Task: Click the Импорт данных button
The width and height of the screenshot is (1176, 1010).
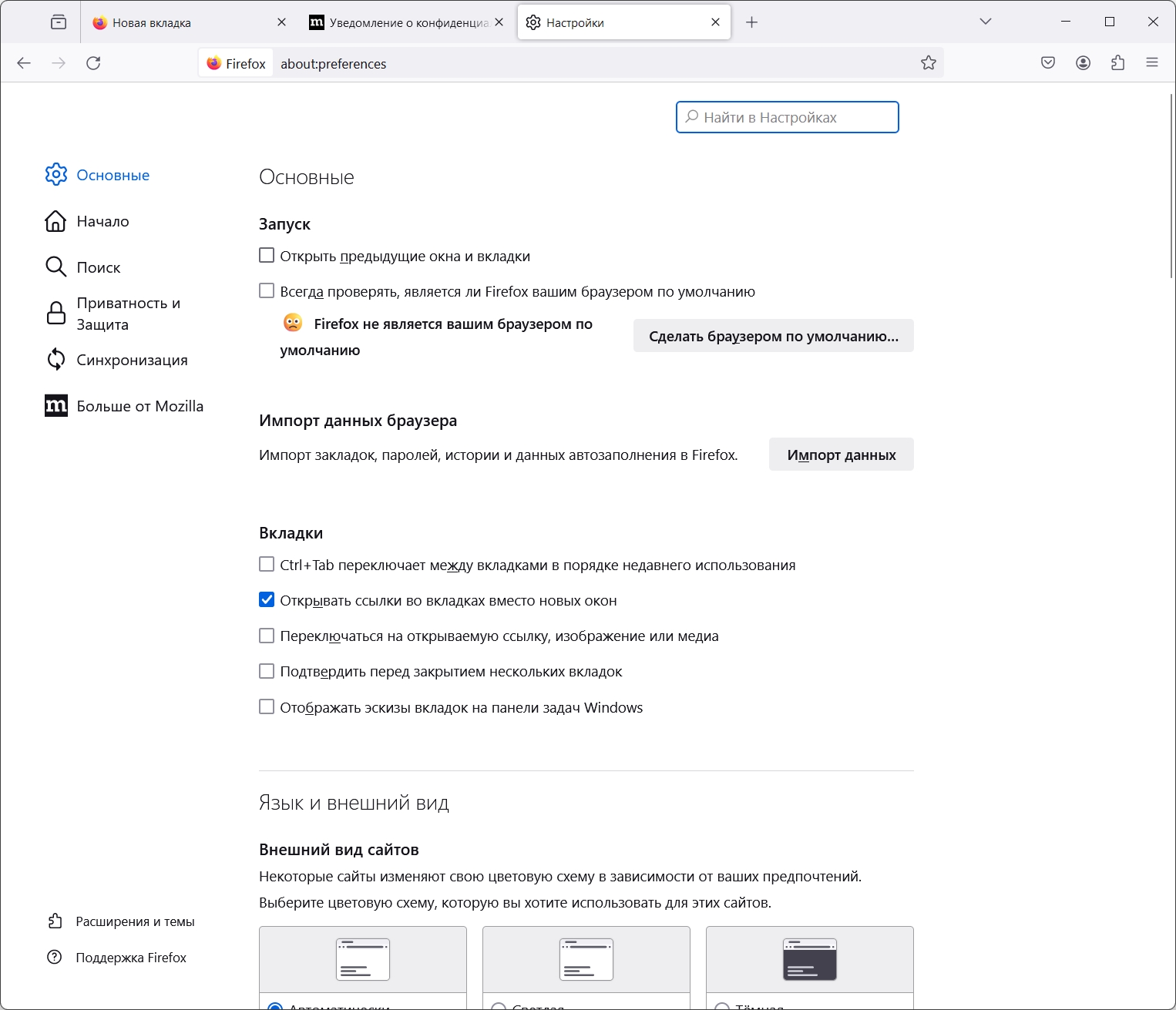Action: point(842,455)
